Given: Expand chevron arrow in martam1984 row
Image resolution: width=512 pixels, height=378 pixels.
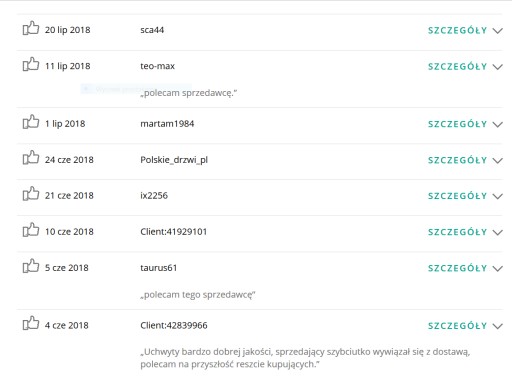Looking at the screenshot, I should click(x=498, y=124).
